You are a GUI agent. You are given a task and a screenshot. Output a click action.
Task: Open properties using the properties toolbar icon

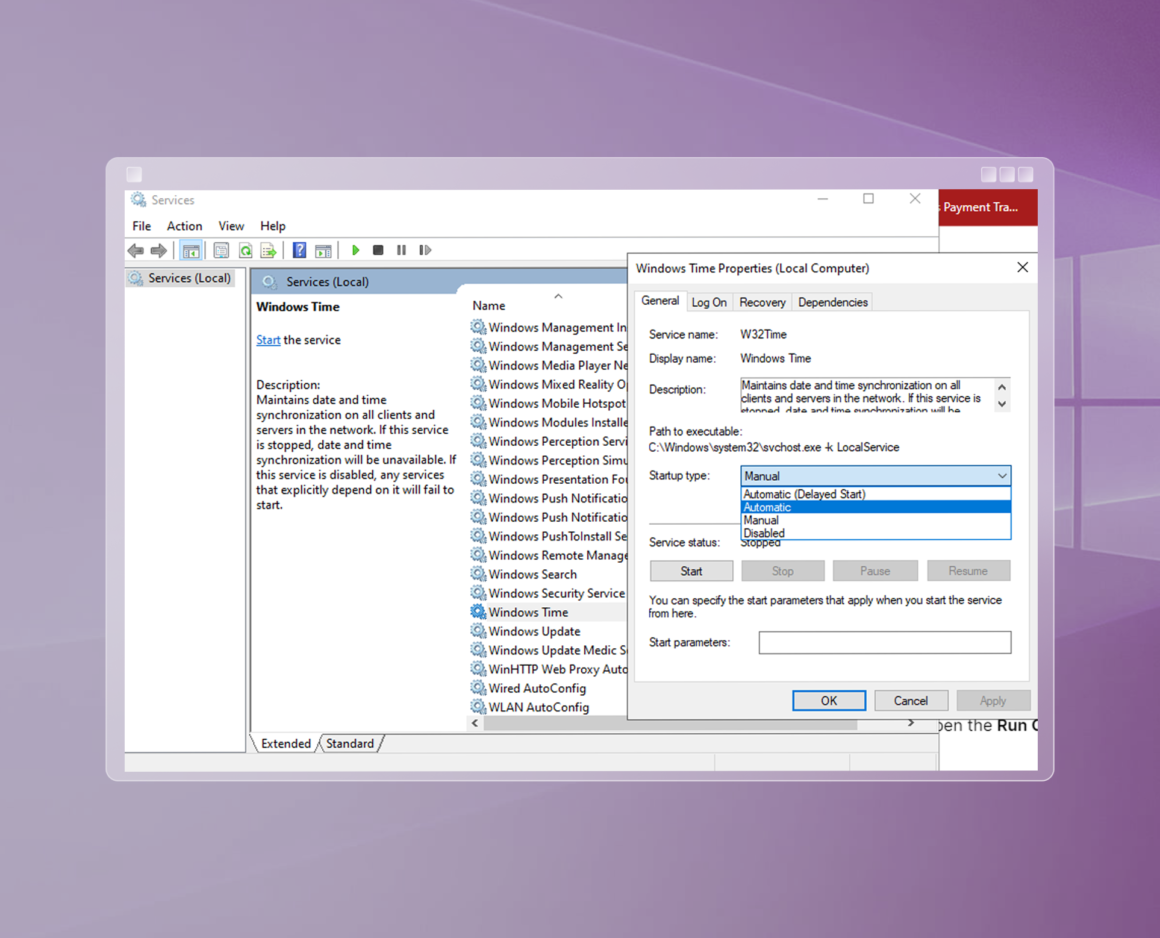pos(221,250)
